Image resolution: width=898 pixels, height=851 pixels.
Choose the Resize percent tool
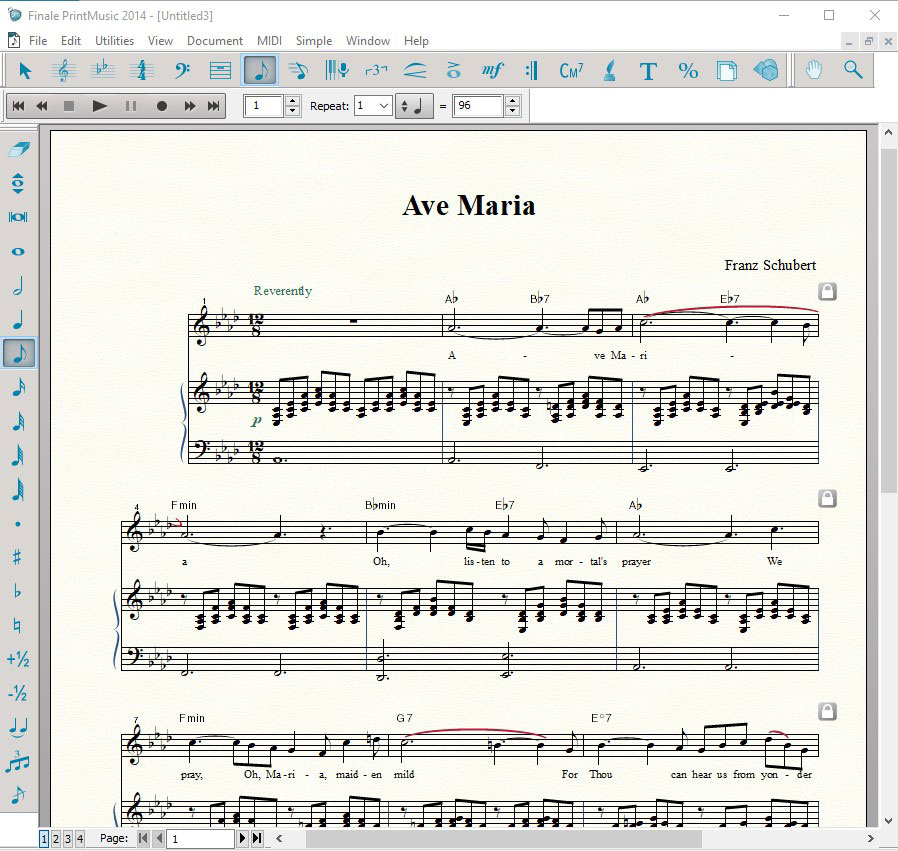pos(688,70)
